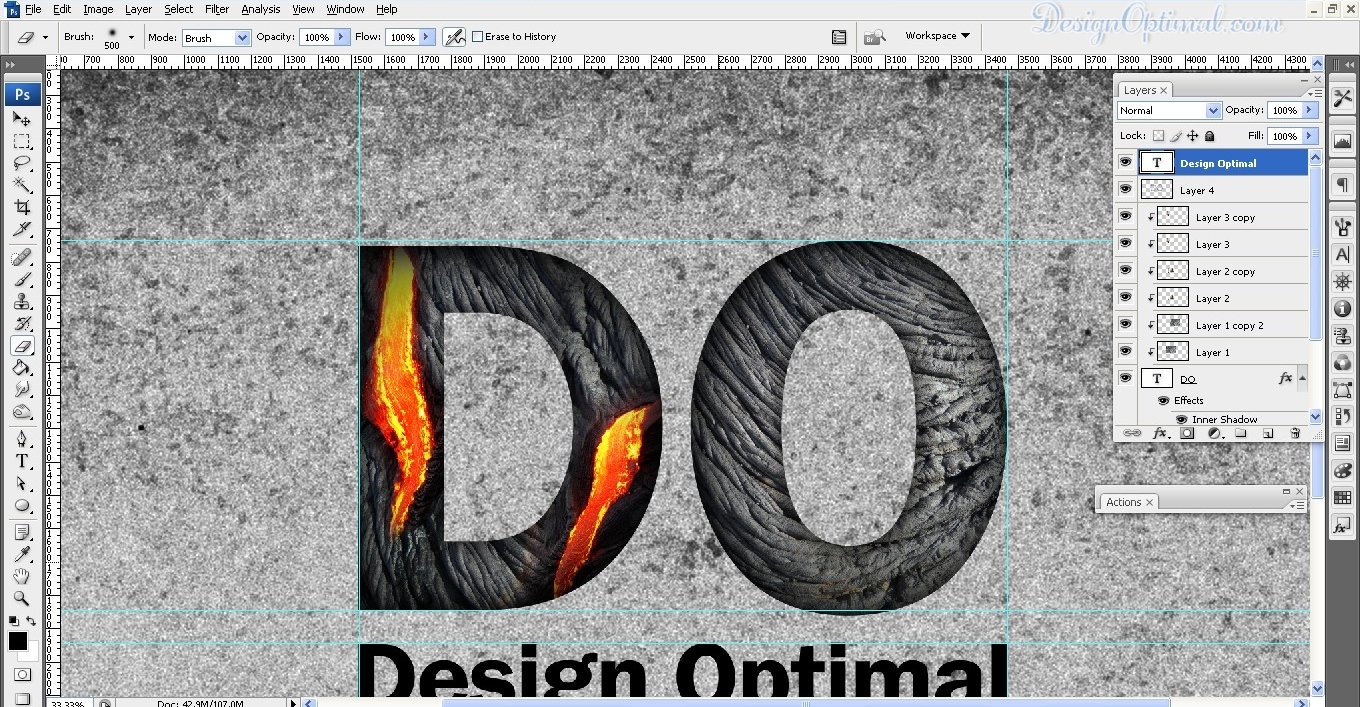Check the Erase to History box
This screenshot has height=707, width=1360.
[477, 37]
